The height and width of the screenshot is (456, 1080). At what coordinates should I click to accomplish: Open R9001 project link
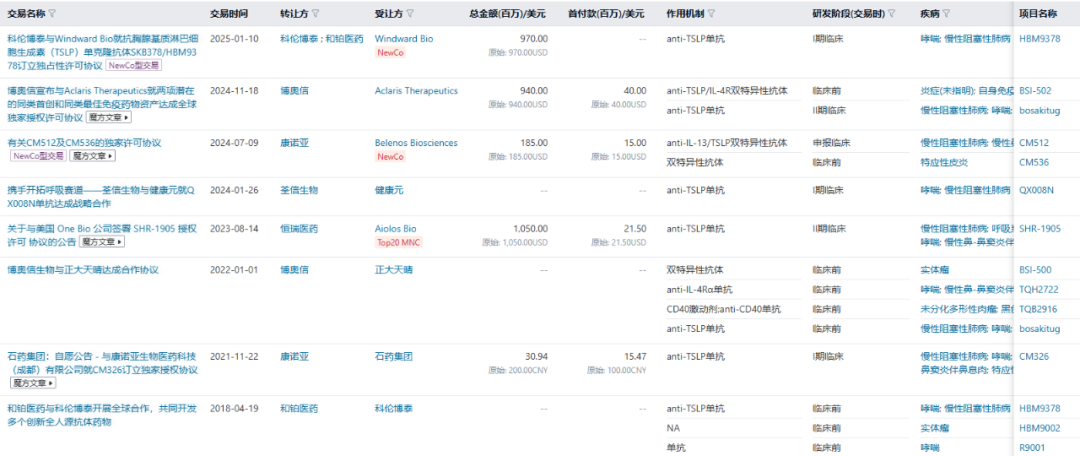1032,447
